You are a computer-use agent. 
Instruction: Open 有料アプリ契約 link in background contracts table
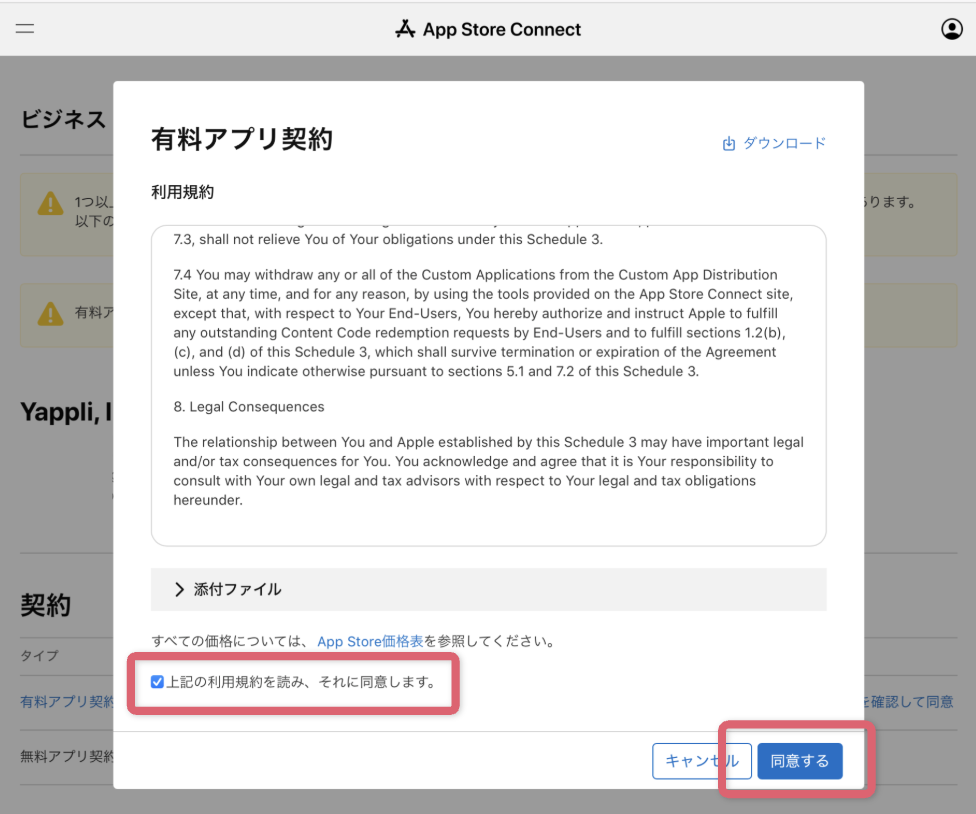[67, 702]
